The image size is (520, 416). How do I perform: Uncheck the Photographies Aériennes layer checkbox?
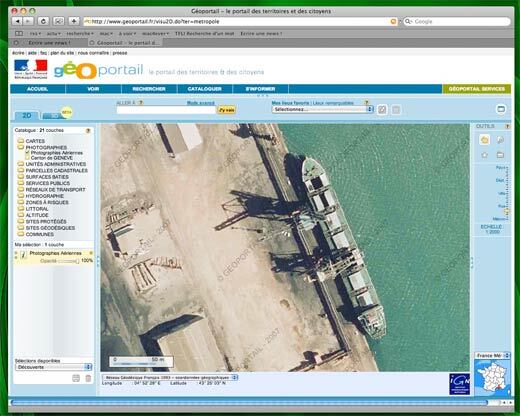pos(28,153)
